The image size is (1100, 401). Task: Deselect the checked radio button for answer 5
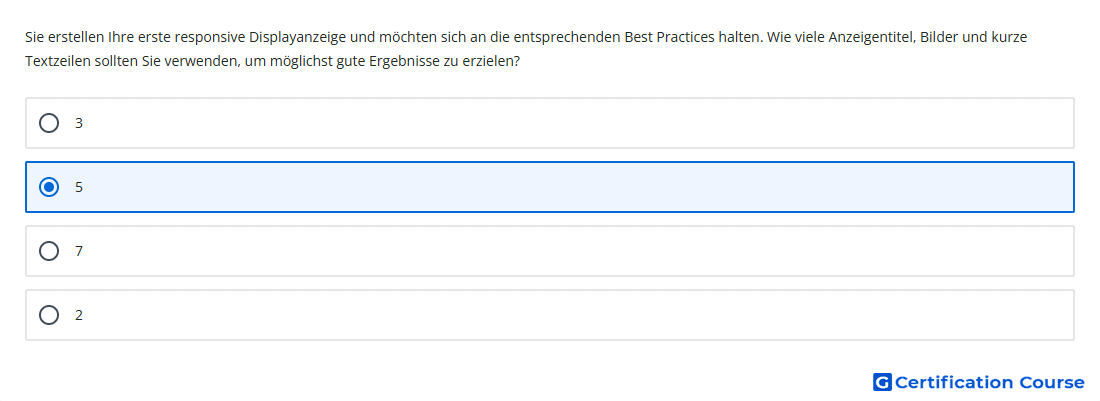pos(49,187)
